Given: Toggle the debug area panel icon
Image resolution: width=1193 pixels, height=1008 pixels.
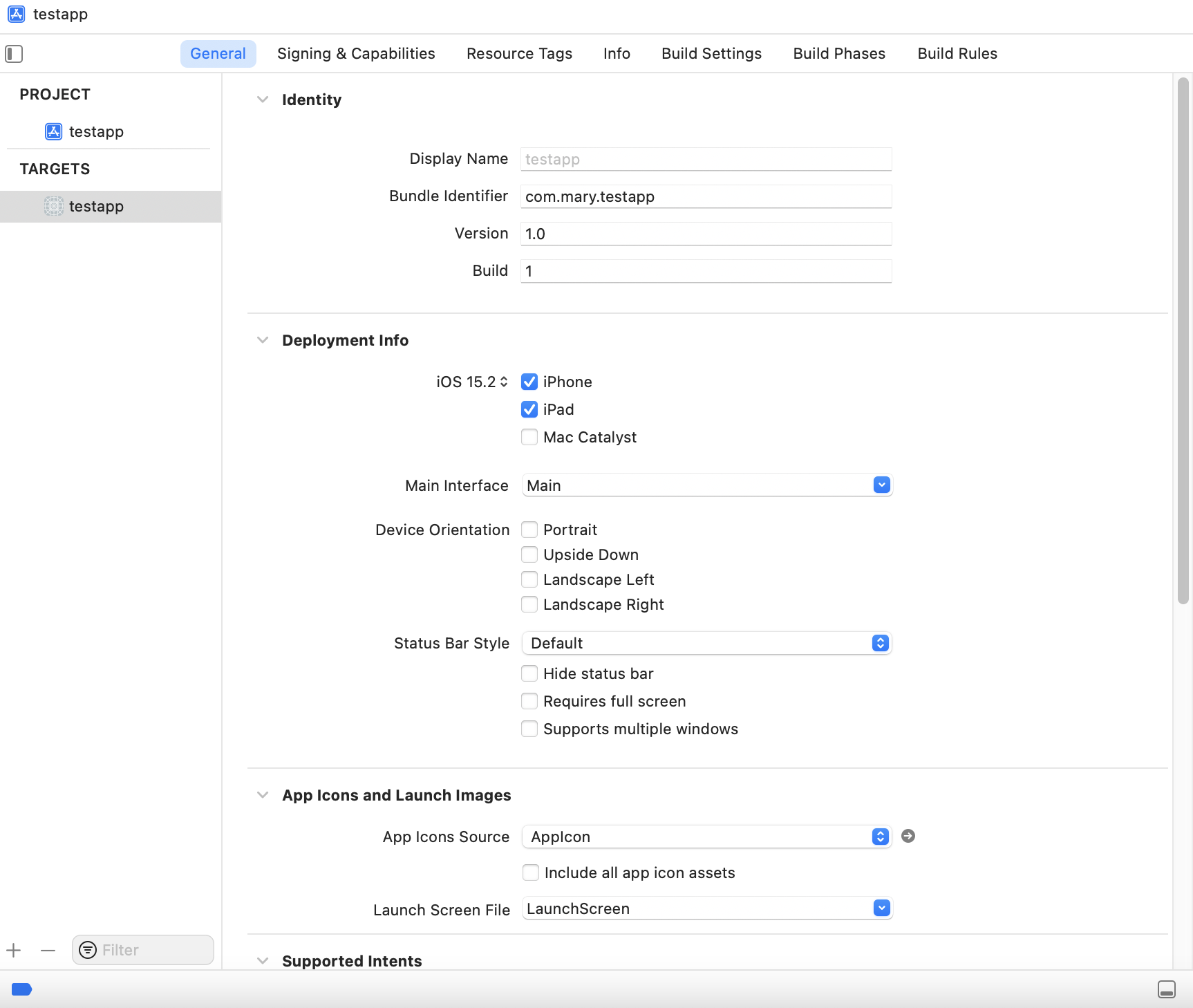Looking at the screenshot, I should 1167,989.
